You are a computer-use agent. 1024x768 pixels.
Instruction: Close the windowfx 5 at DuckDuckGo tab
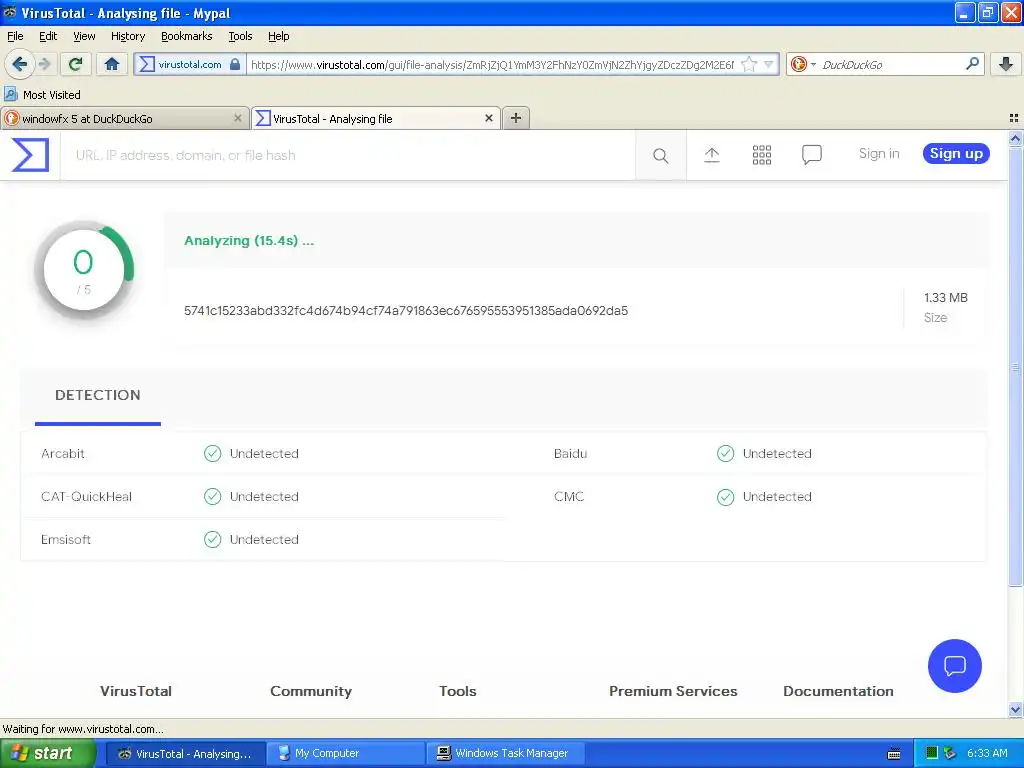[x=238, y=118]
